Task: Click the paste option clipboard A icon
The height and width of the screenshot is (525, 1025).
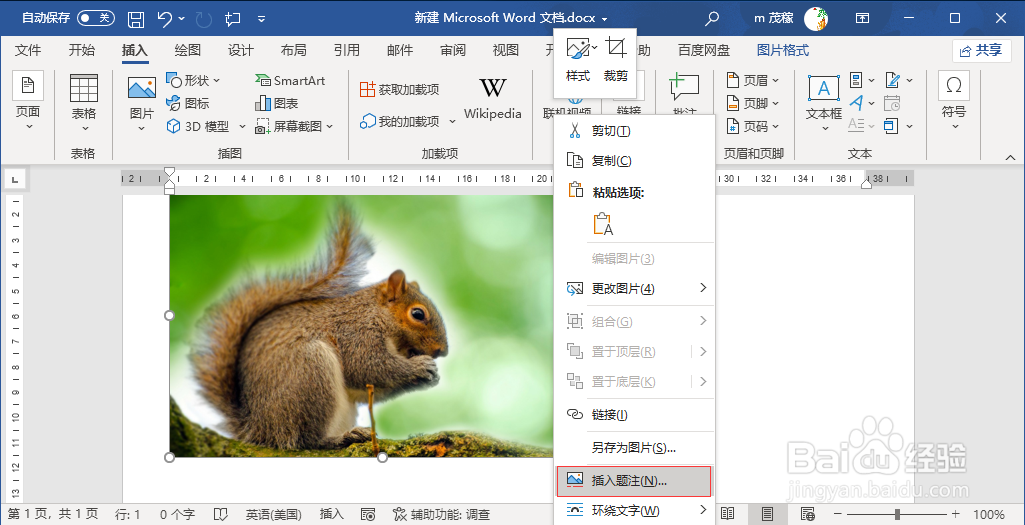Action: click(603, 224)
